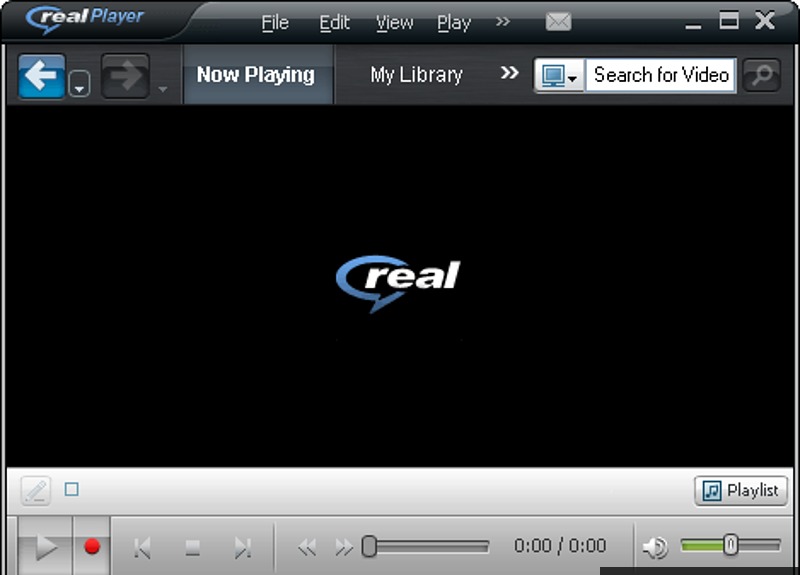Maximize the RealPlayer window
This screenshot has width=800, height=575.
coord(729,20)
